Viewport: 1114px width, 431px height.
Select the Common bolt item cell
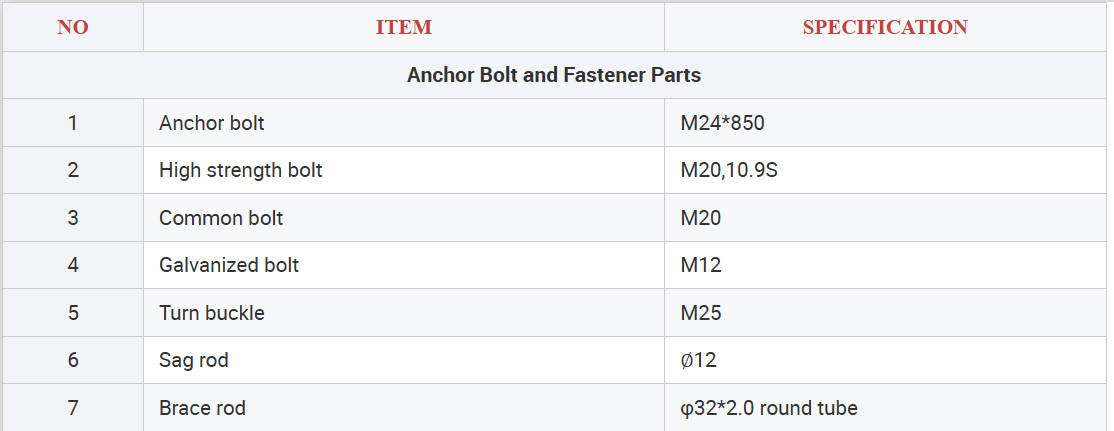(221, 218)
